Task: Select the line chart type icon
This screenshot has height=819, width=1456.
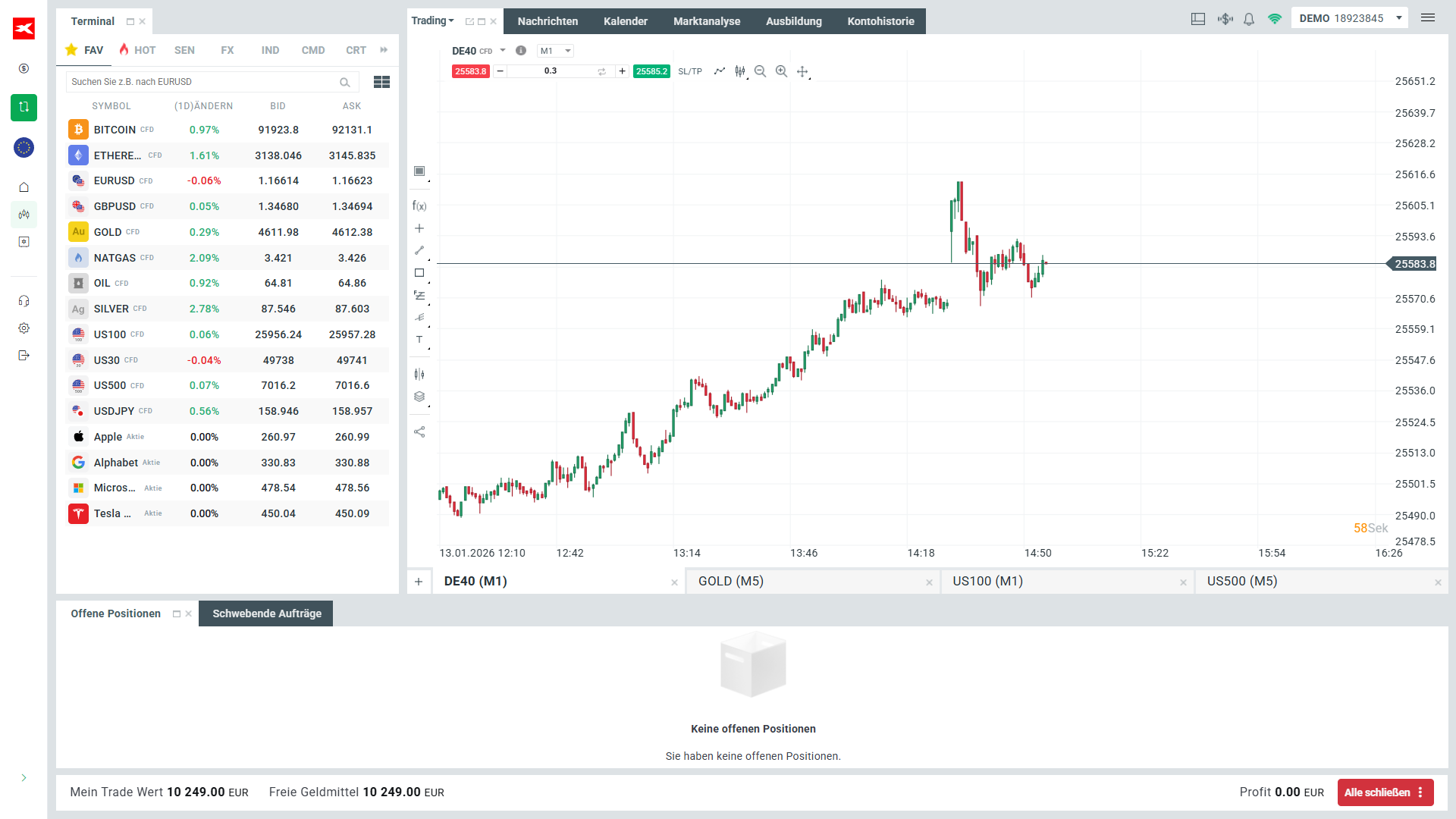Action: coord(719,71)
